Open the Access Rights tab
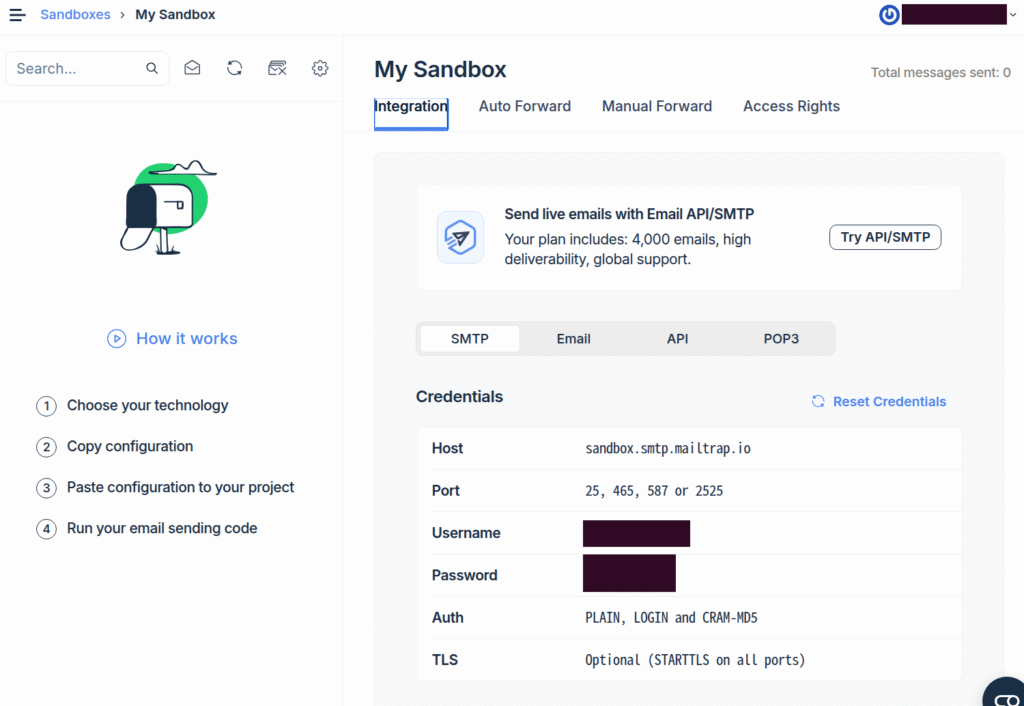The width and height of the screenshot is (1024, 706). 791,106
